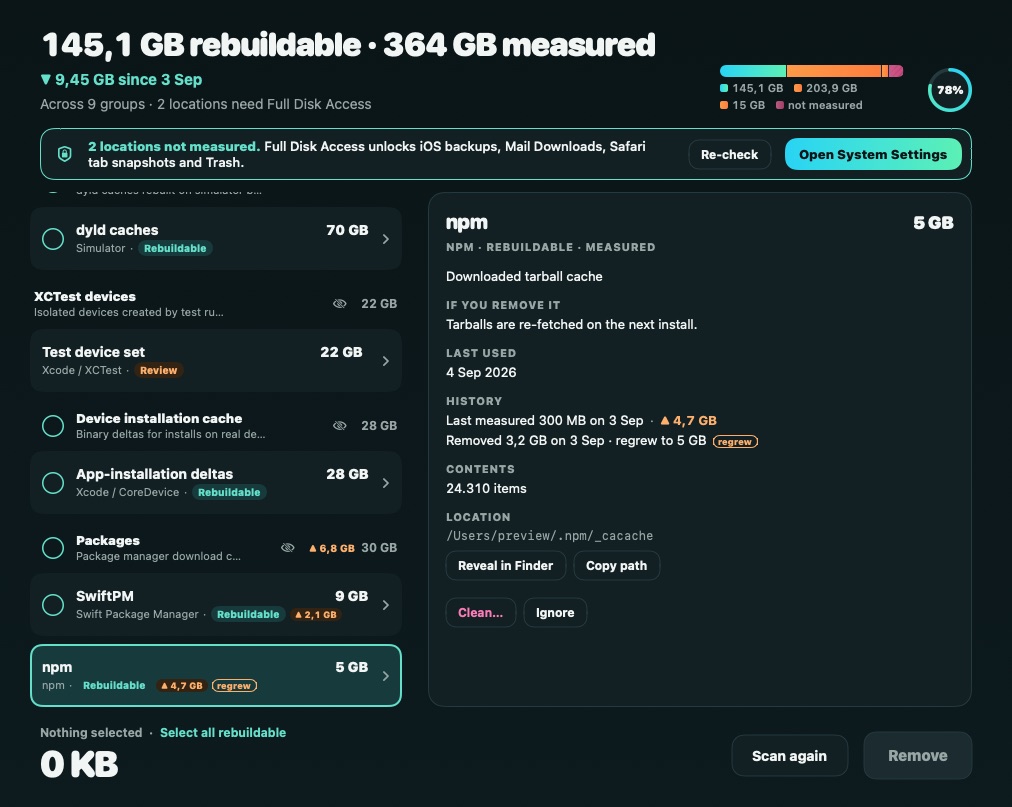Image resolution: width=1012 pixels, height=807 pixels.
Task: Select the App-installation deltas circle
Action: point(53,483)
